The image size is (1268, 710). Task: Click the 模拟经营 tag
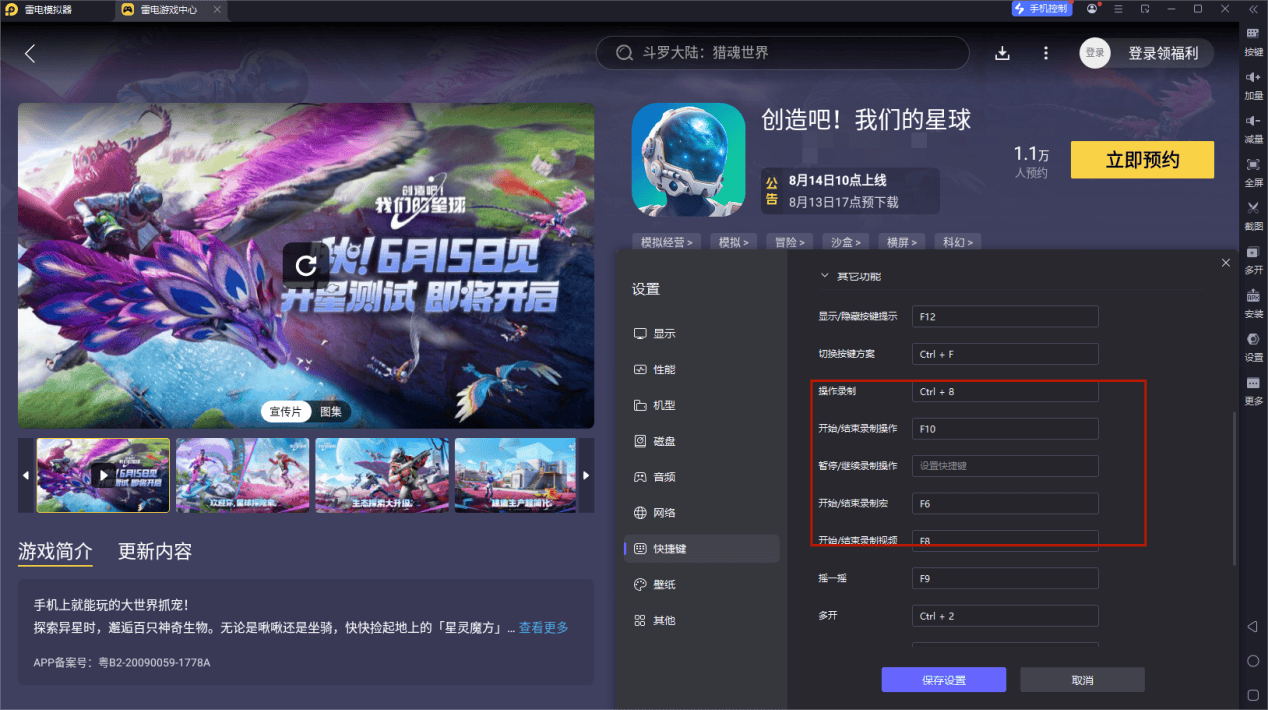click(x=666, y=242)
